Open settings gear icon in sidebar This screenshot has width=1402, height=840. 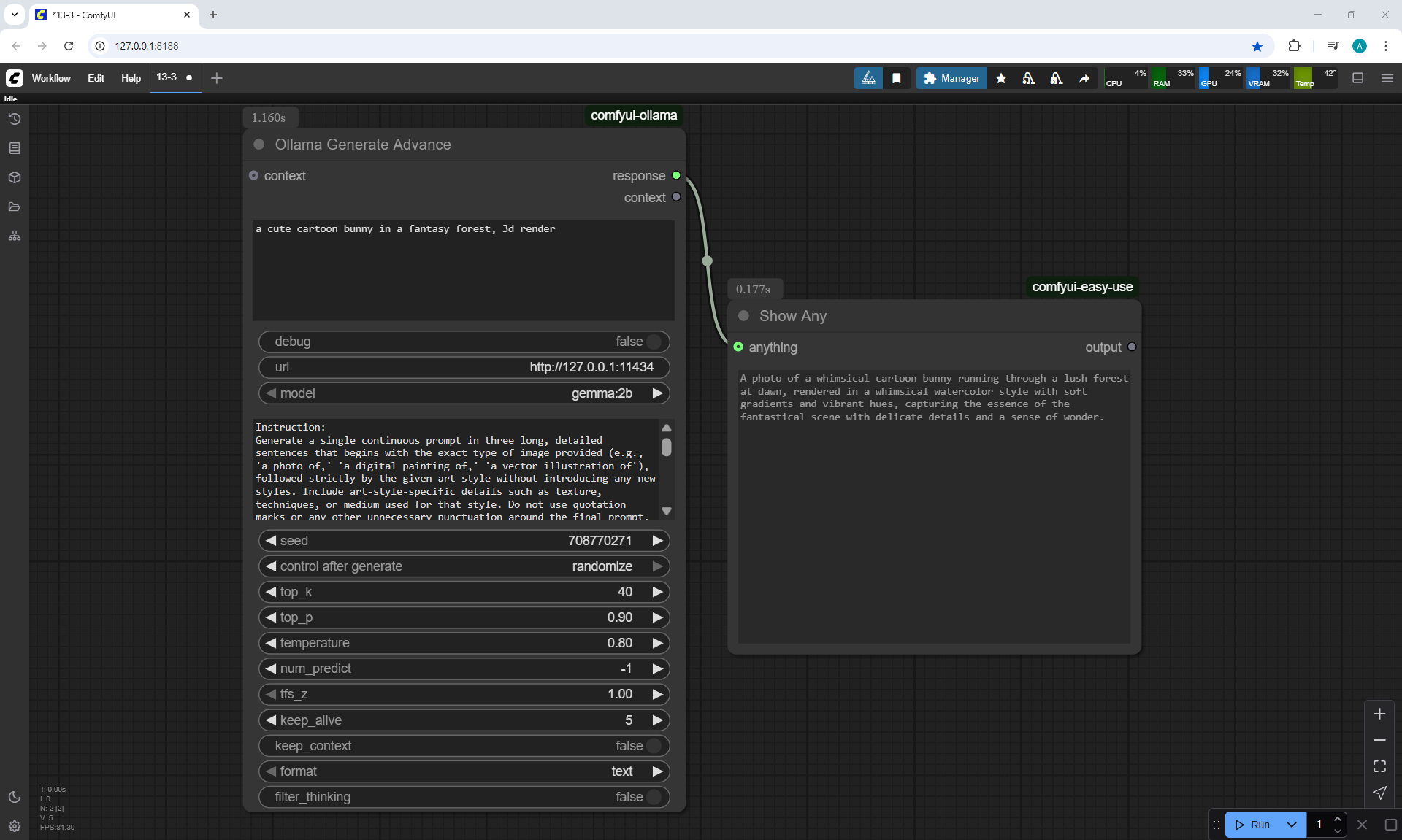[x=15, y=826]
